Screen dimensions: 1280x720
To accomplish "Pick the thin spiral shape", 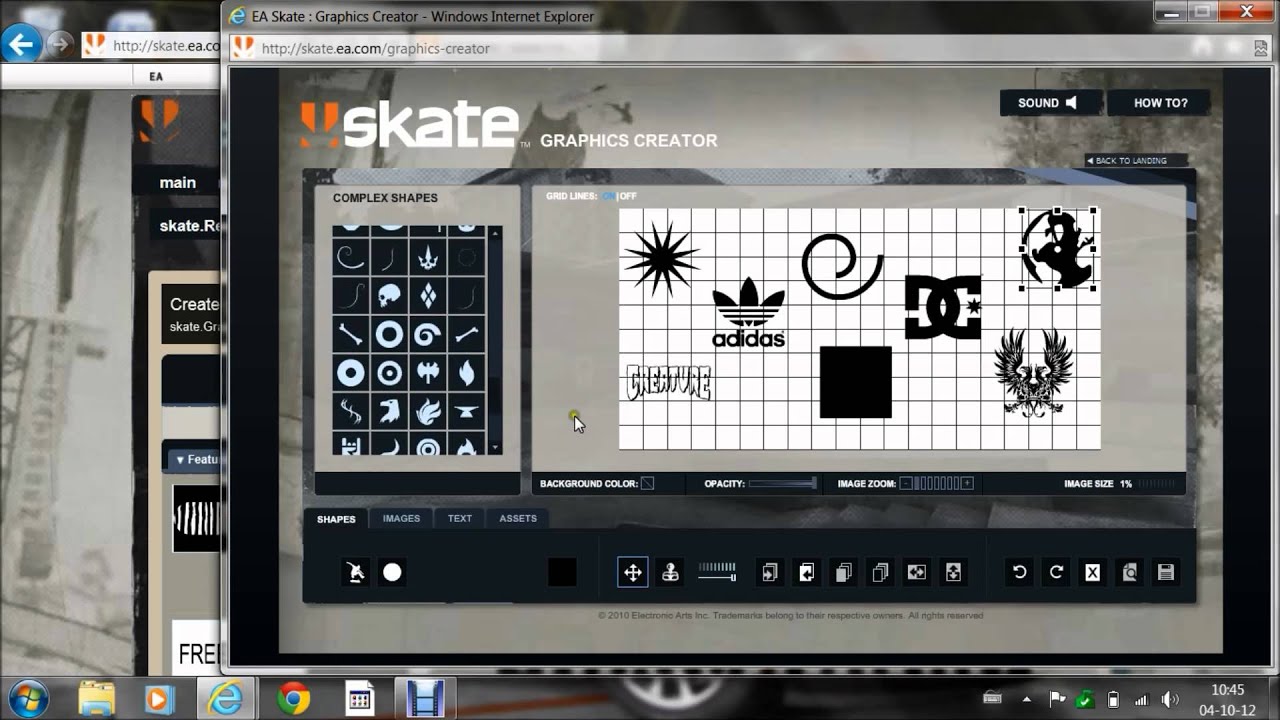I will click(351, 258).
